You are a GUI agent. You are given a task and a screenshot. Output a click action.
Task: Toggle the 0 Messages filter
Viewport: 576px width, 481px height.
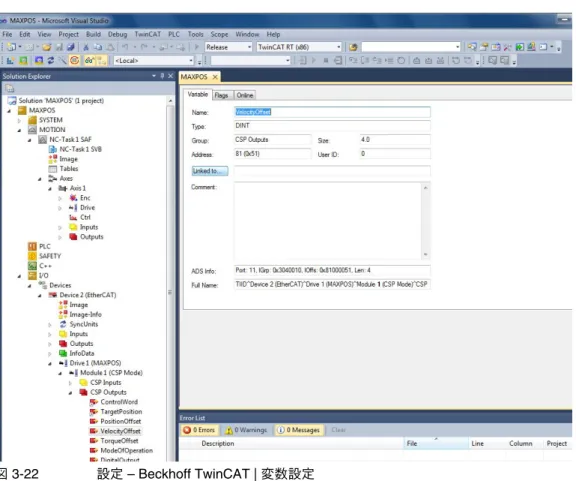pyautogui.click(x=299, y=430)
